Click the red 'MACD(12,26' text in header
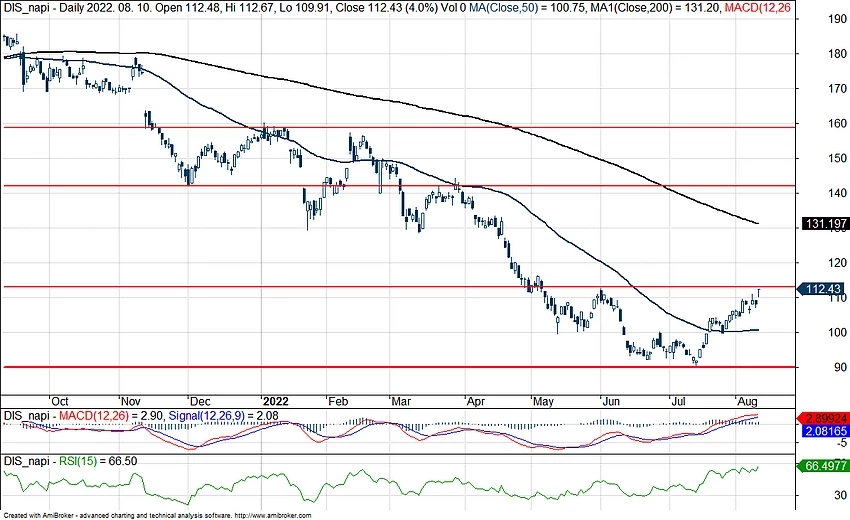This screenshot has height=520, width=850. click(758, 8)
